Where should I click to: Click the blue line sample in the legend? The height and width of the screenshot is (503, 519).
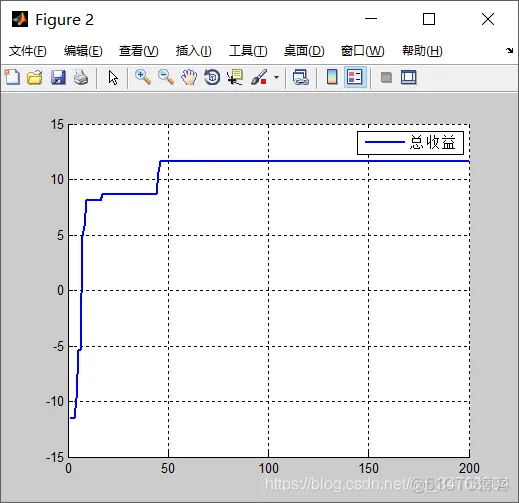click(x=385, y=142)
